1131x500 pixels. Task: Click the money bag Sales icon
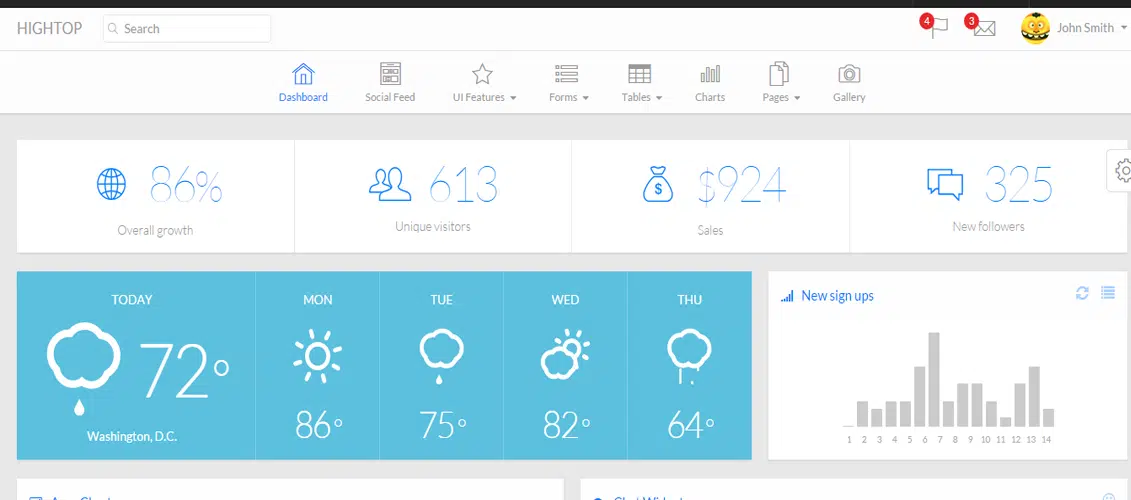click(659, 184)
